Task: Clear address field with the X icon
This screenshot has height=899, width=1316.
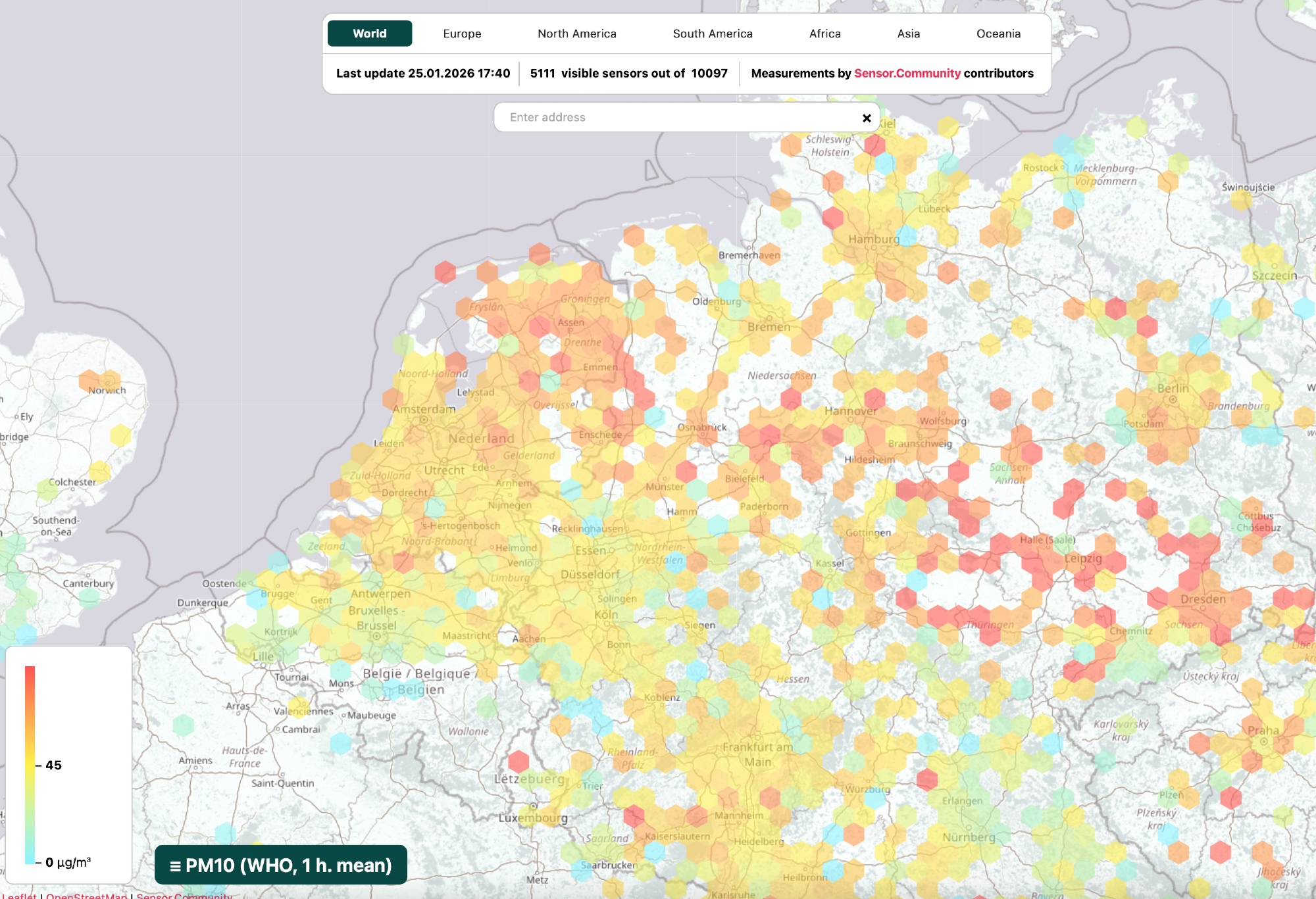Action: click(x=867, y=118)
